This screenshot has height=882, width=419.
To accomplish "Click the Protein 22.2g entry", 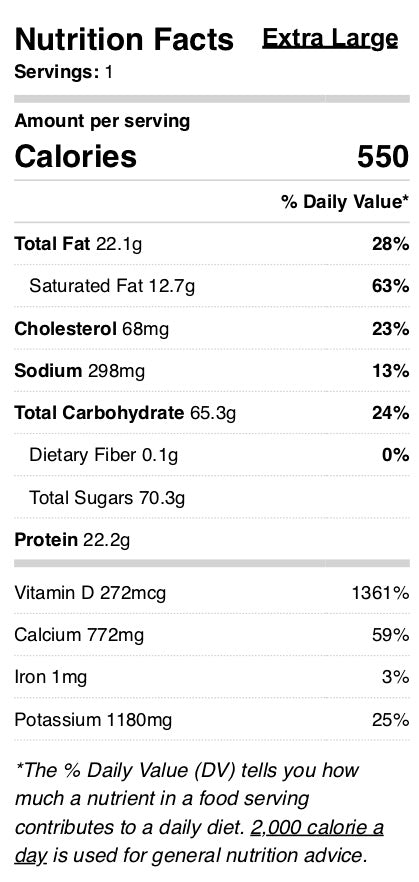I will point(72,540).
